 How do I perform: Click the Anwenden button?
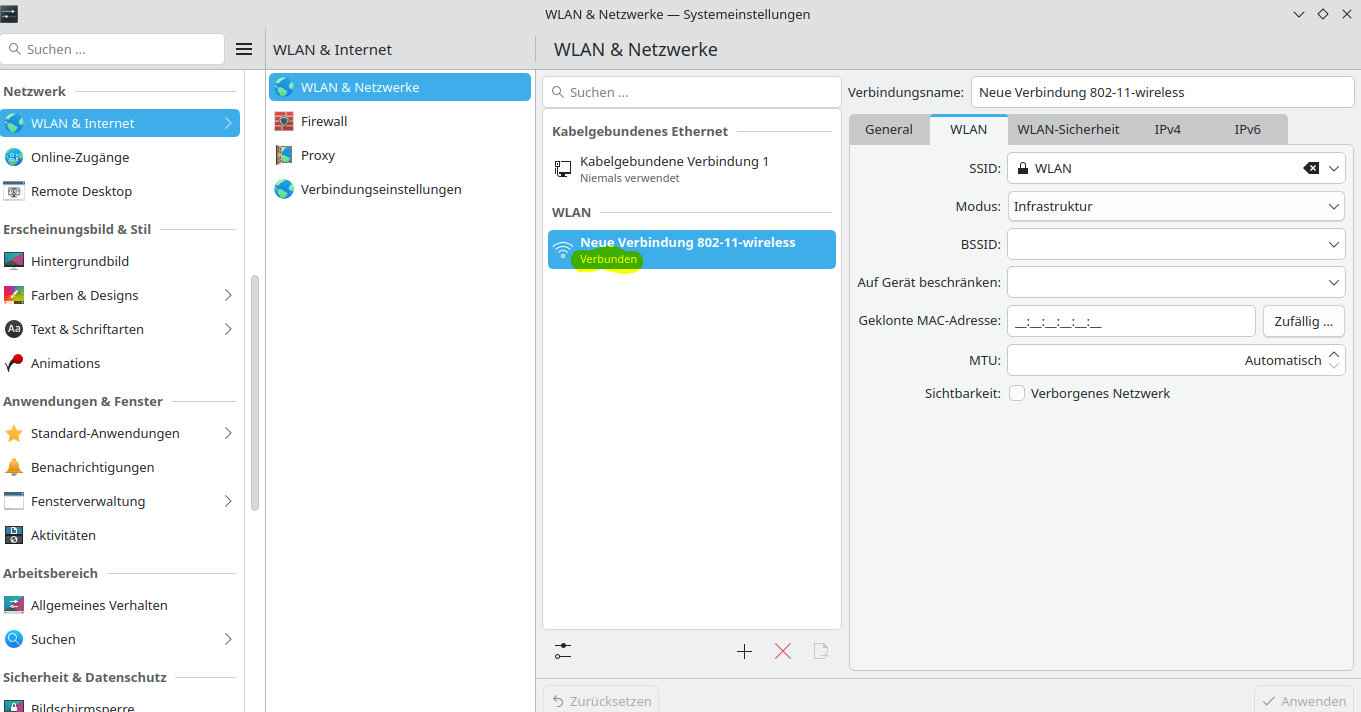(1304, 700)
